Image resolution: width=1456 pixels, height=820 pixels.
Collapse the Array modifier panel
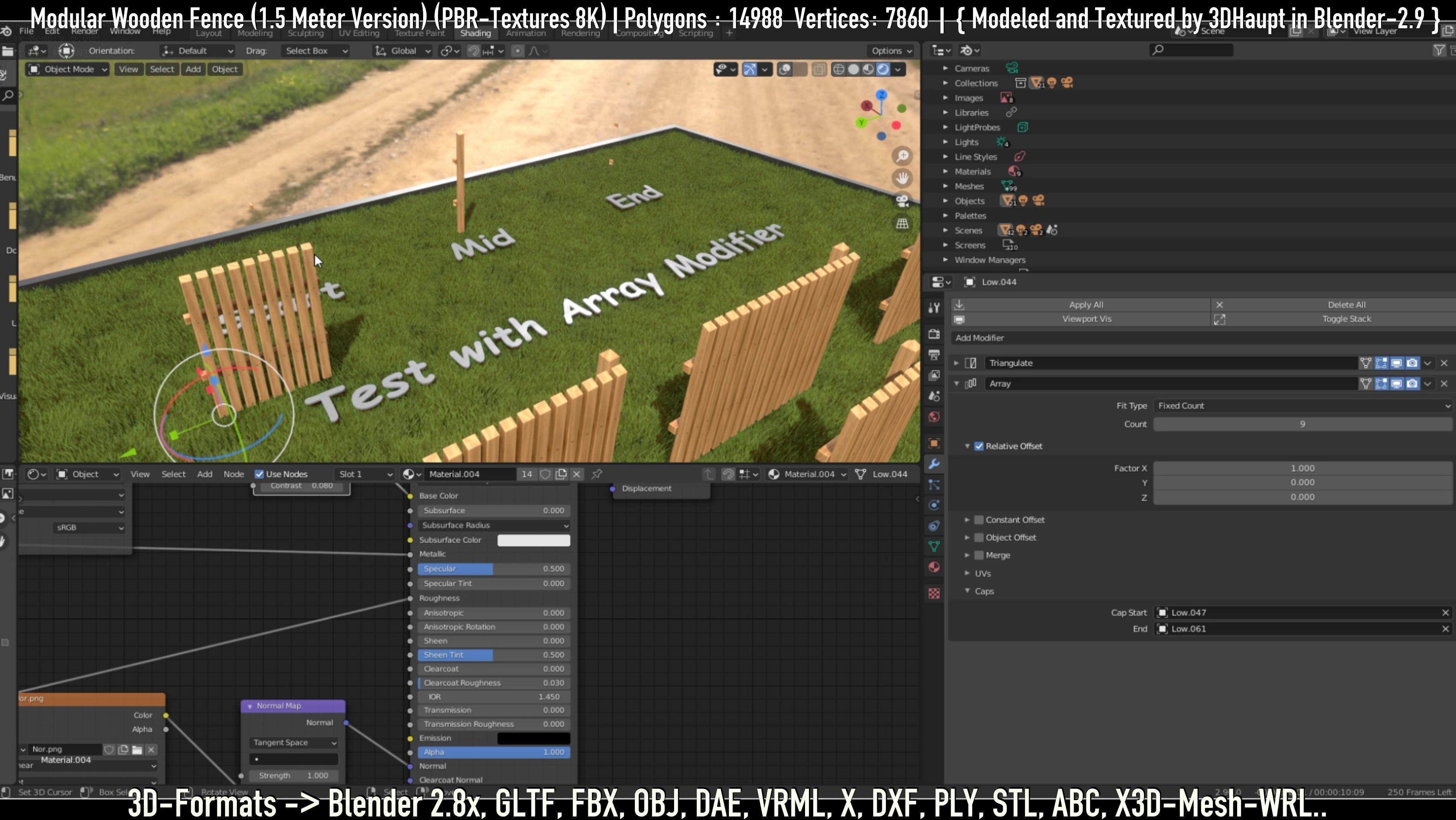(956, 383)
